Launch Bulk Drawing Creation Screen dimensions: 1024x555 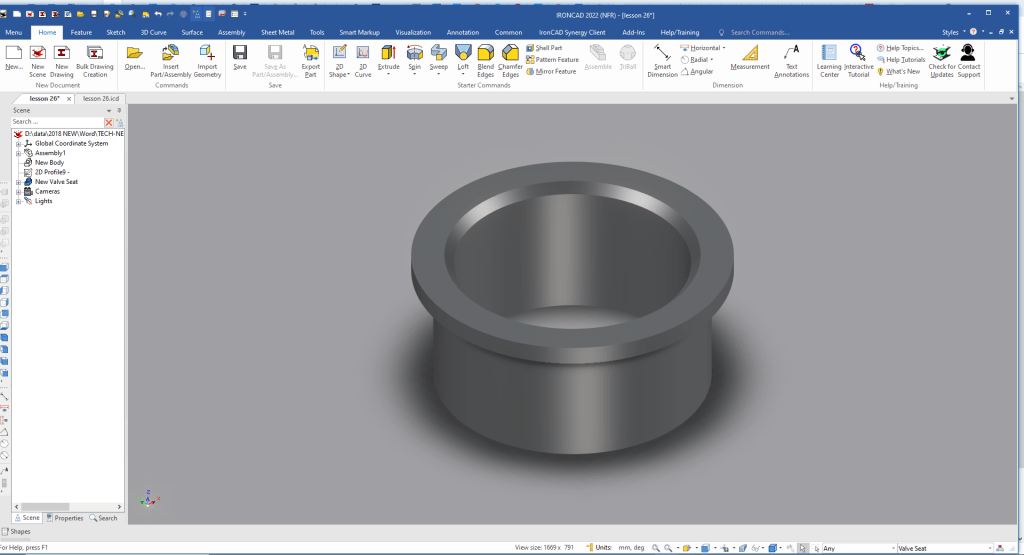(x=95, y=59)
